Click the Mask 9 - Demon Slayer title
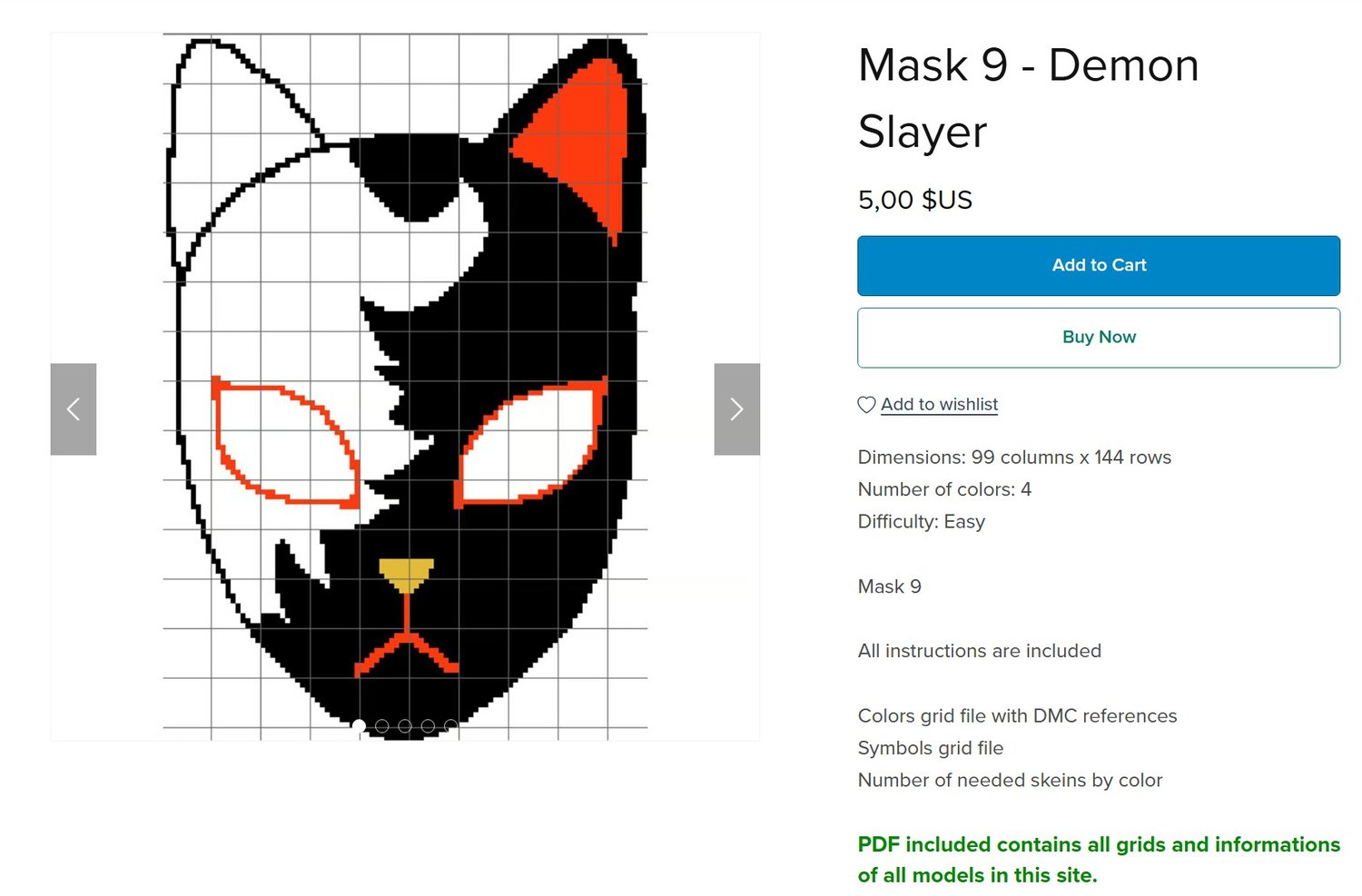Viewport: 1362px width, 896px height. (1028, 98)
